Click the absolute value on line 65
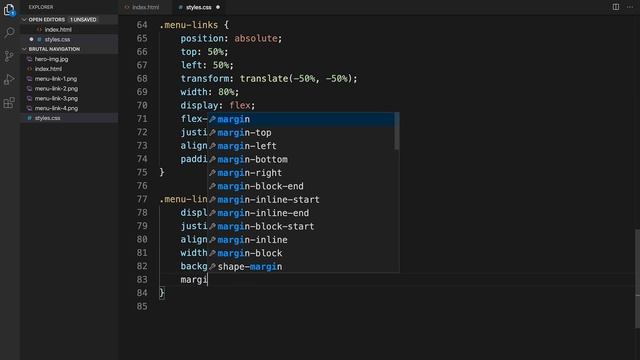Screen dimensions: 640x360 pos(256,38)
